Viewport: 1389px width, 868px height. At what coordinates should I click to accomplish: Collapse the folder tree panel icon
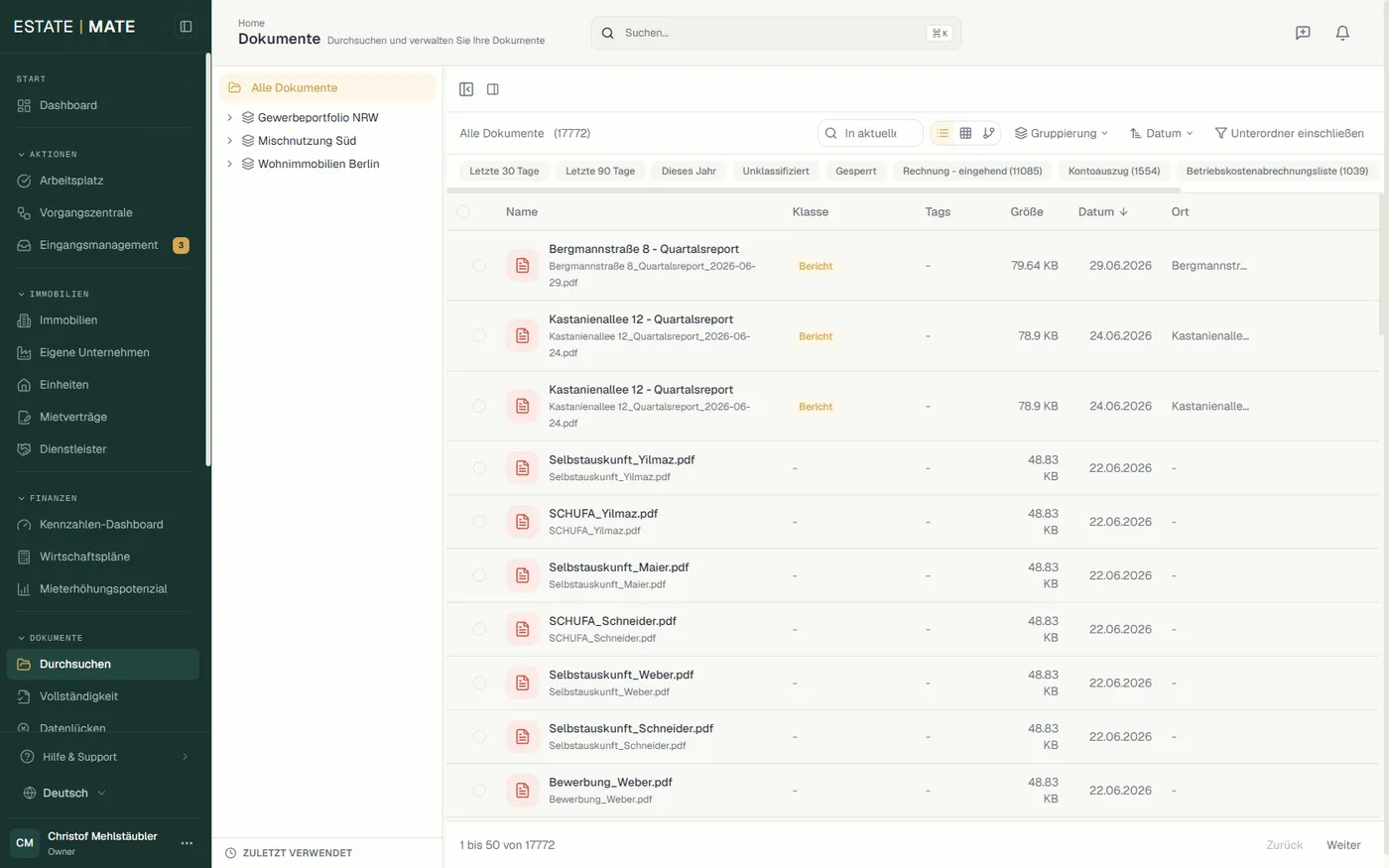[x=466, y=89]
